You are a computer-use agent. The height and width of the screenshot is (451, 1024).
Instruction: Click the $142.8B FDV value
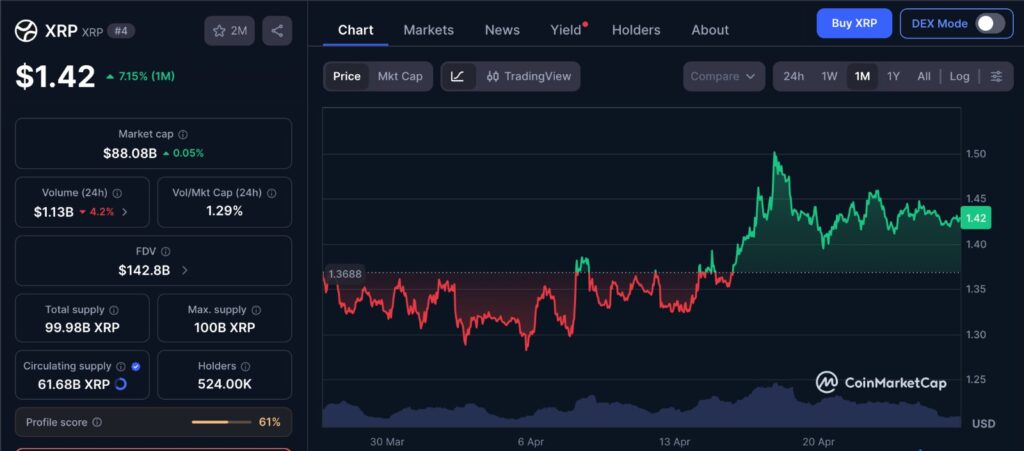tap(144, 270)
